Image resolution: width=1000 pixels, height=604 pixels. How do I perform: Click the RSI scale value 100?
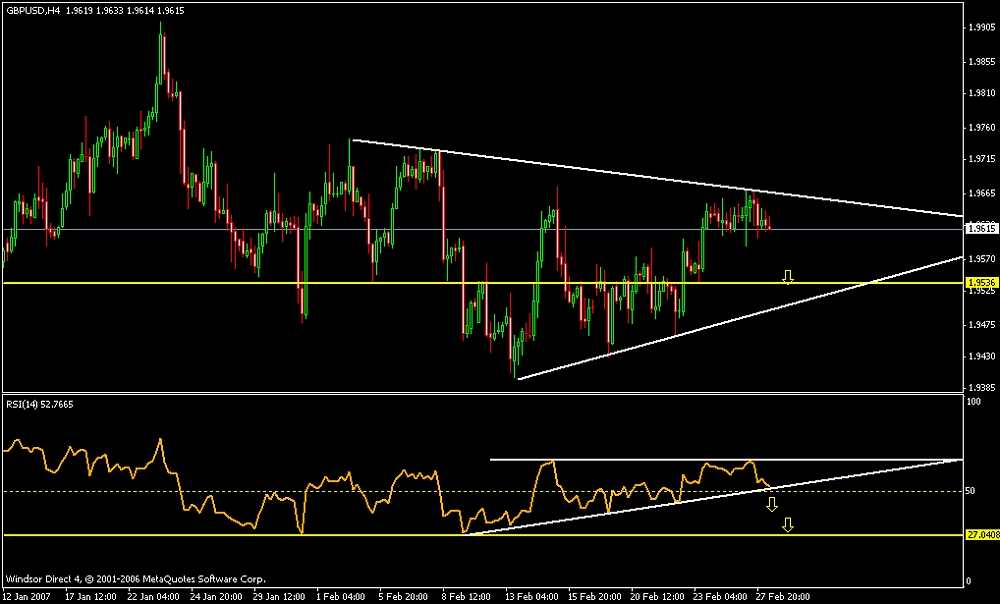pos(974,402)
